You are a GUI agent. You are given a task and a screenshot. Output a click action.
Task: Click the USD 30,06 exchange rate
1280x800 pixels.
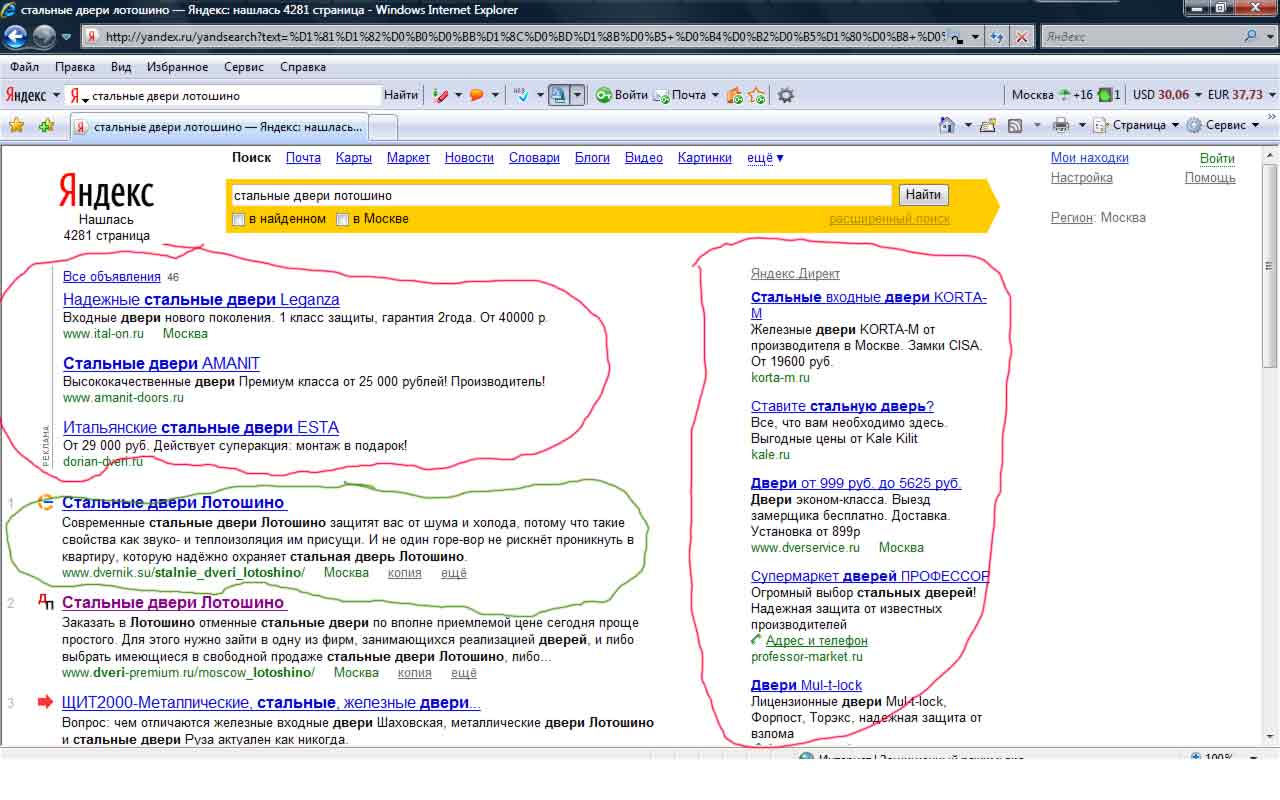click(x=1161, y=95)
